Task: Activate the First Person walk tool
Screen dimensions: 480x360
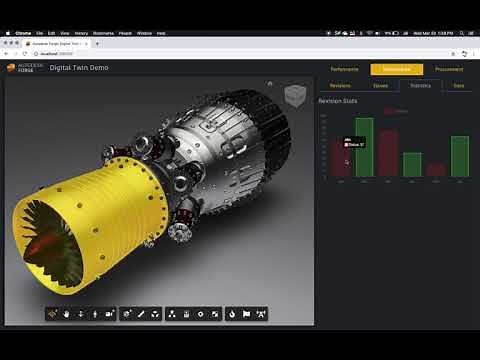Action: tap(95, 314)
